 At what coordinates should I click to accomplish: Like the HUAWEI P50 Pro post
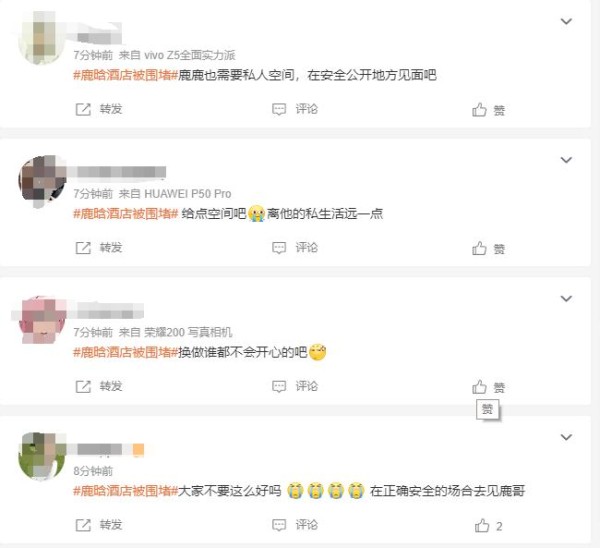tap(488, 248)
